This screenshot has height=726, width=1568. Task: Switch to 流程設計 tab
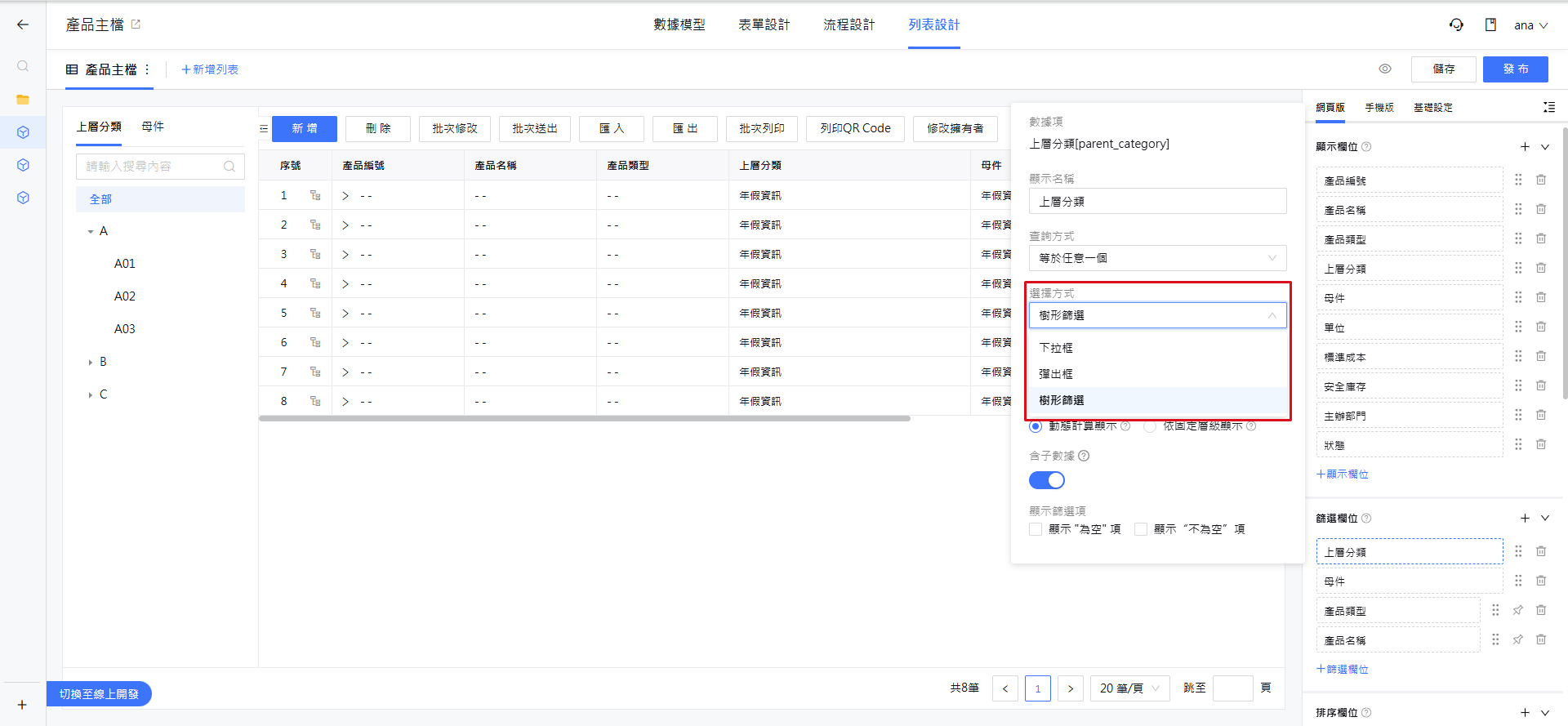coord(849,24)
